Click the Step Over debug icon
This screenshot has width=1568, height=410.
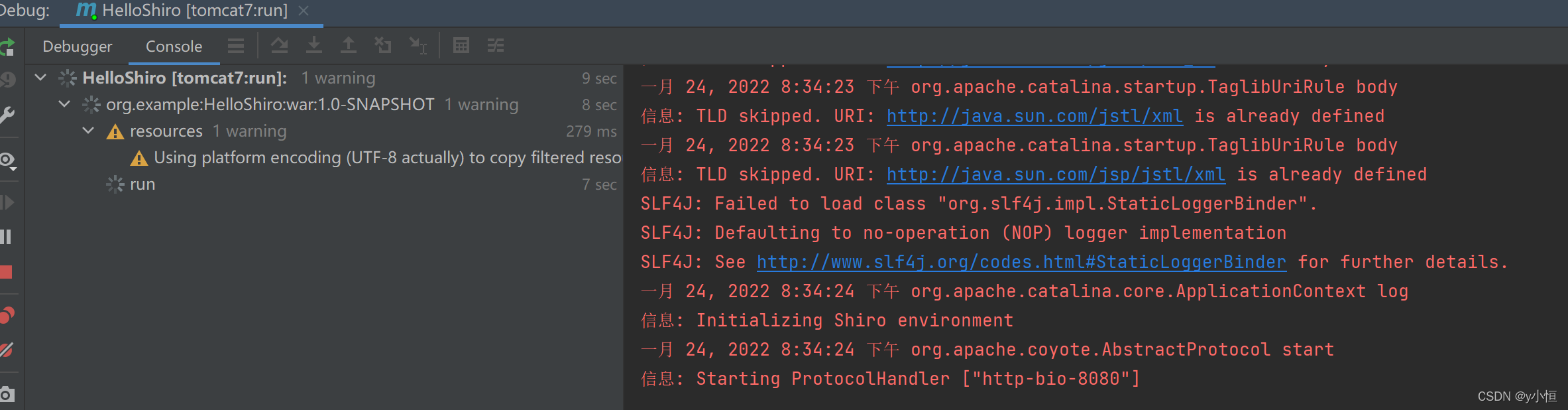280,45
